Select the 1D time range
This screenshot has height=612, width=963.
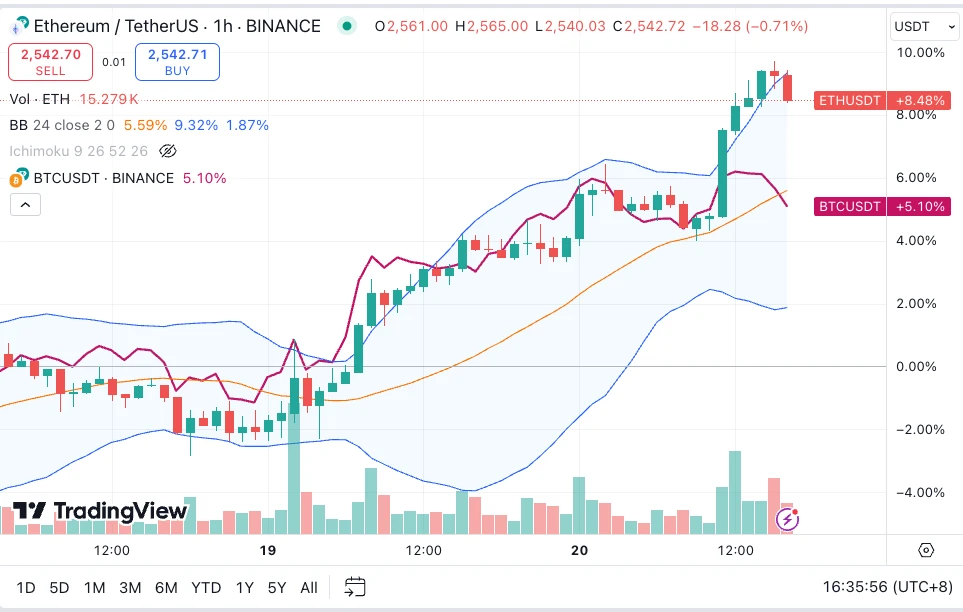pos(26,587)
